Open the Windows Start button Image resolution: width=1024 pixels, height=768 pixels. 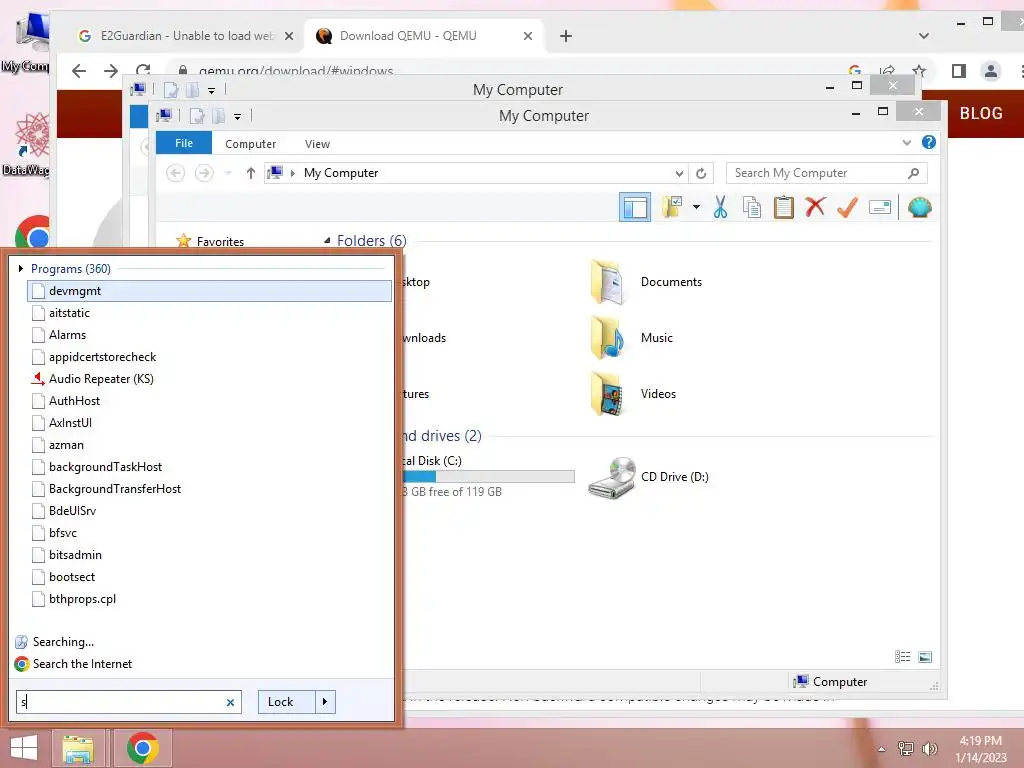pyautogui.click(x=24, y=748)
